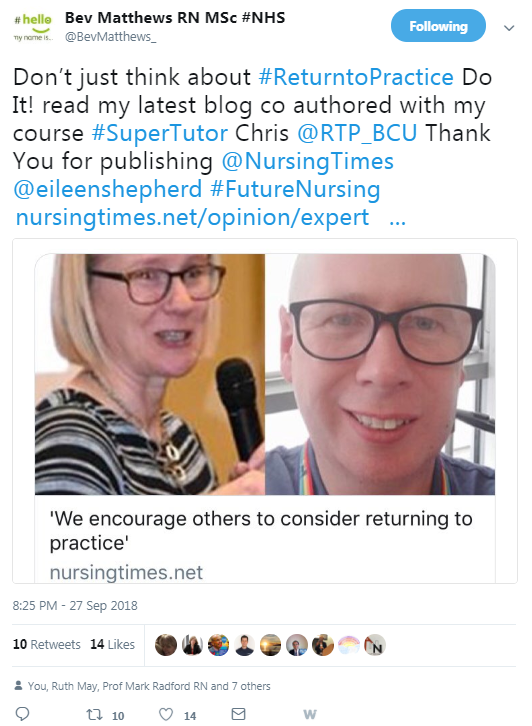
Task: Toggle the Following button
Action: click(x=438, y=26)
